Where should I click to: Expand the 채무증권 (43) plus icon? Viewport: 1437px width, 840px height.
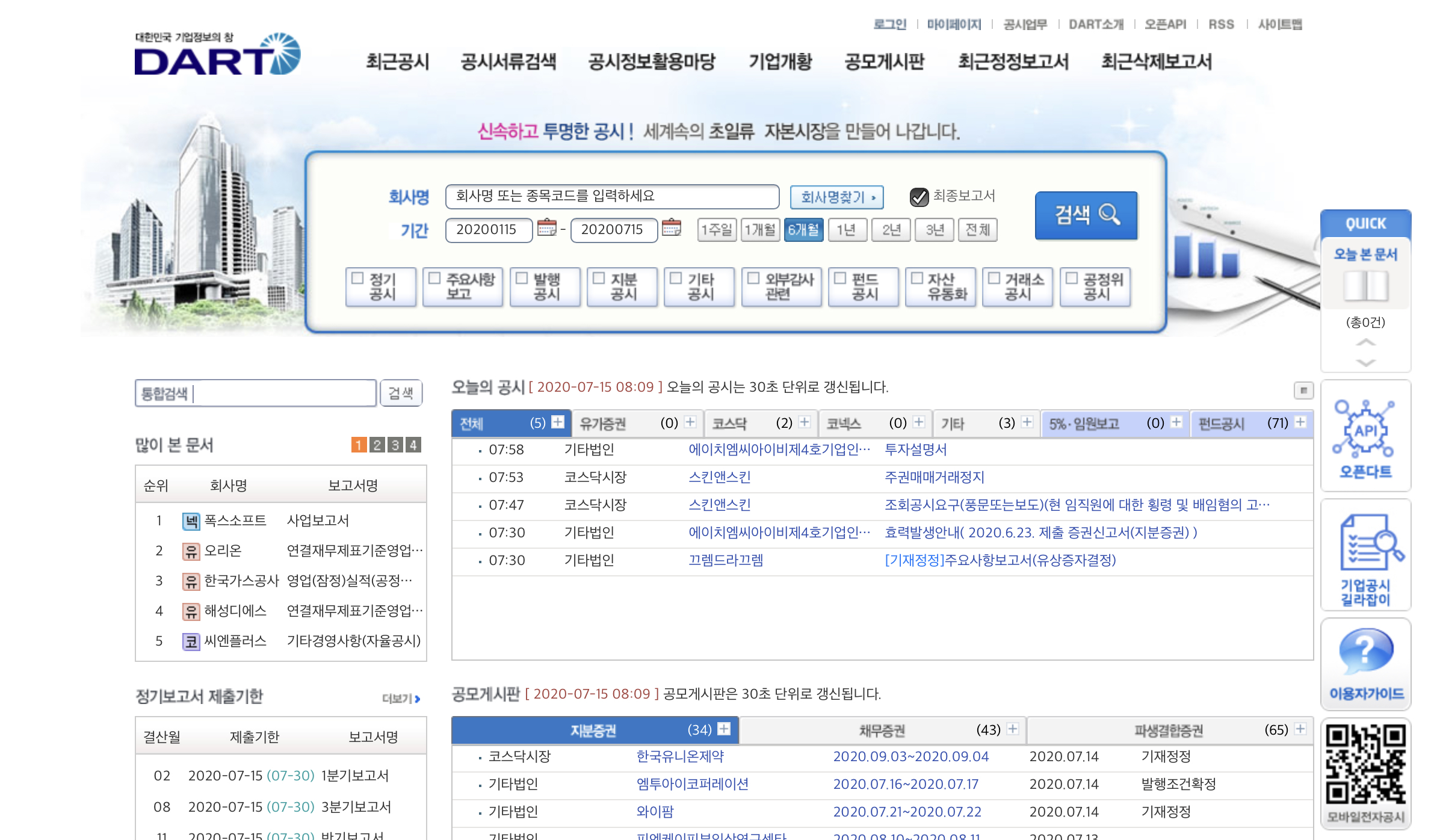1013,729
